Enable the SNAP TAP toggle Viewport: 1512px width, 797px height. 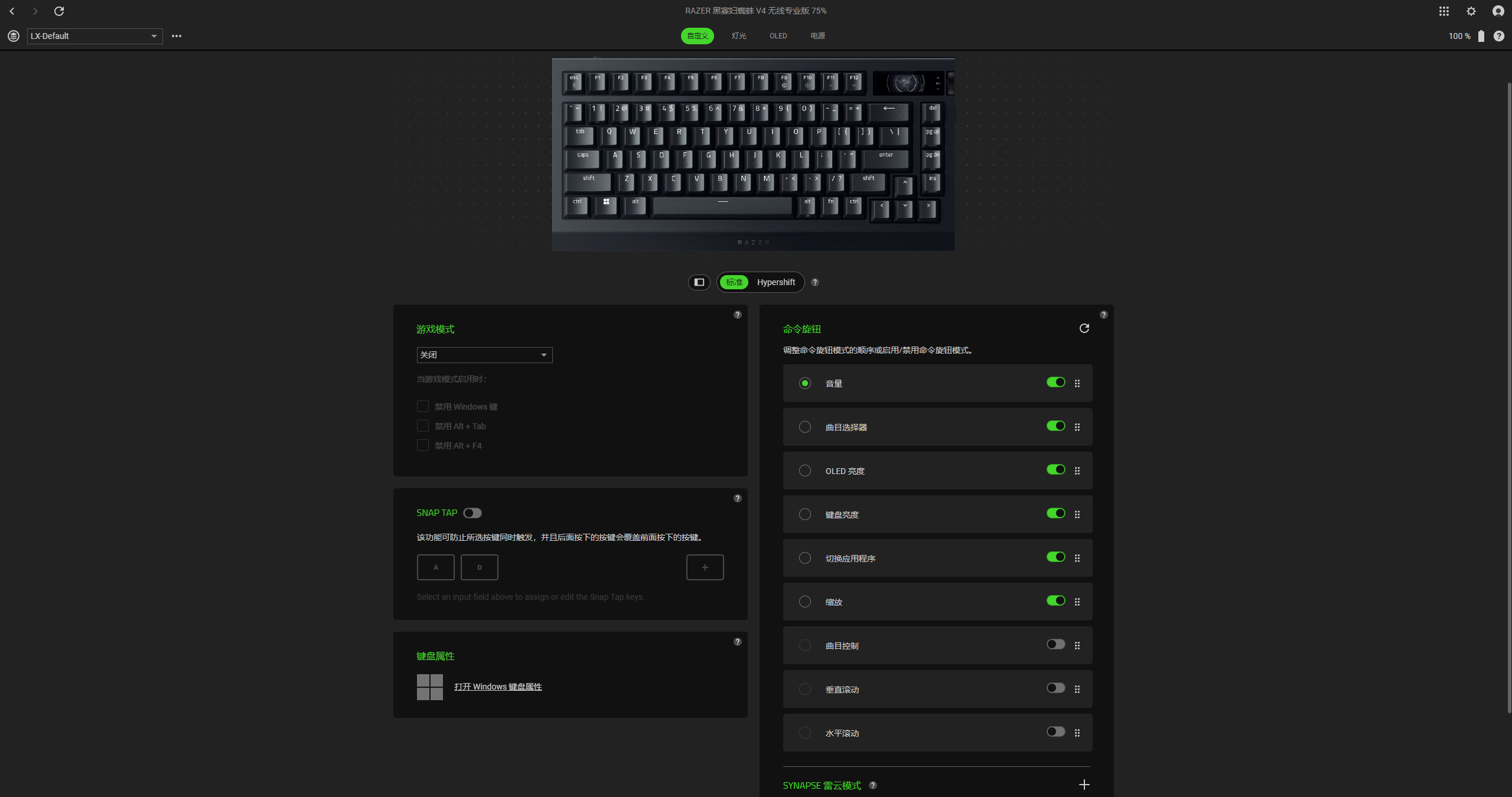coord(472,513)
